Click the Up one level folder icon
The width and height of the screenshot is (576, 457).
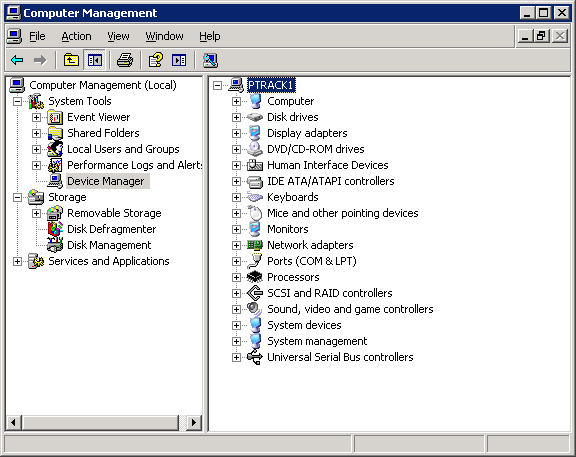click(71, 60)
